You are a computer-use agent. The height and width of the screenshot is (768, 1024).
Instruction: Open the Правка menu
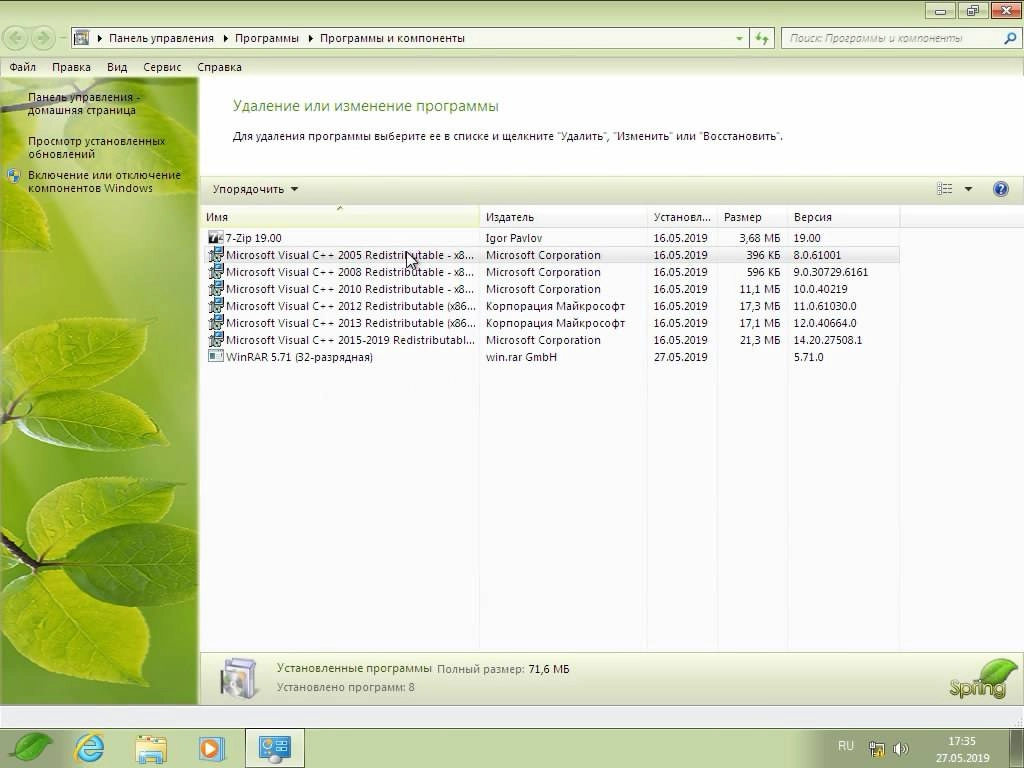pos(71,67)
